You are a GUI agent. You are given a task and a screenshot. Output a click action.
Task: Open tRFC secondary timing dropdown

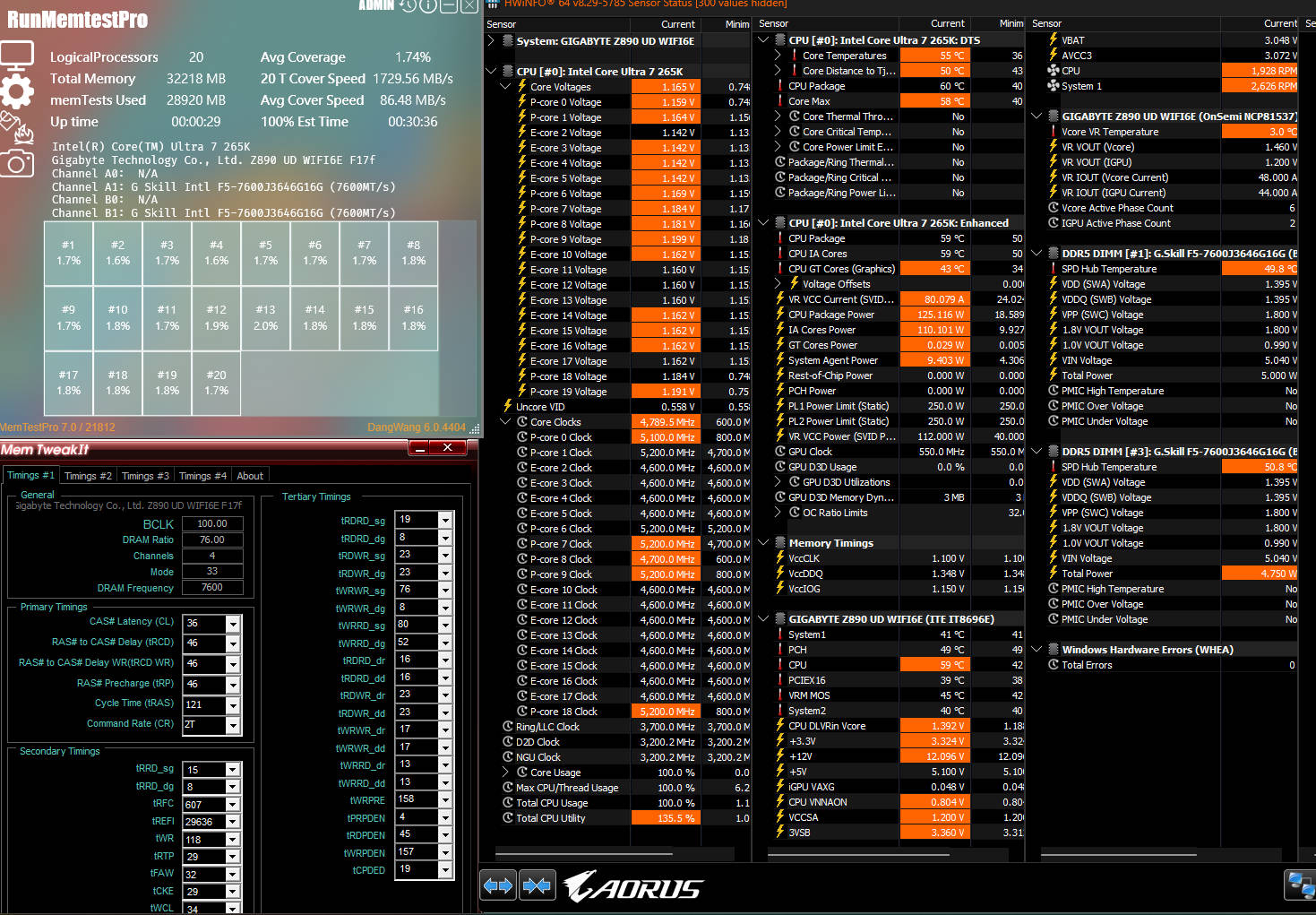point(233,805)
